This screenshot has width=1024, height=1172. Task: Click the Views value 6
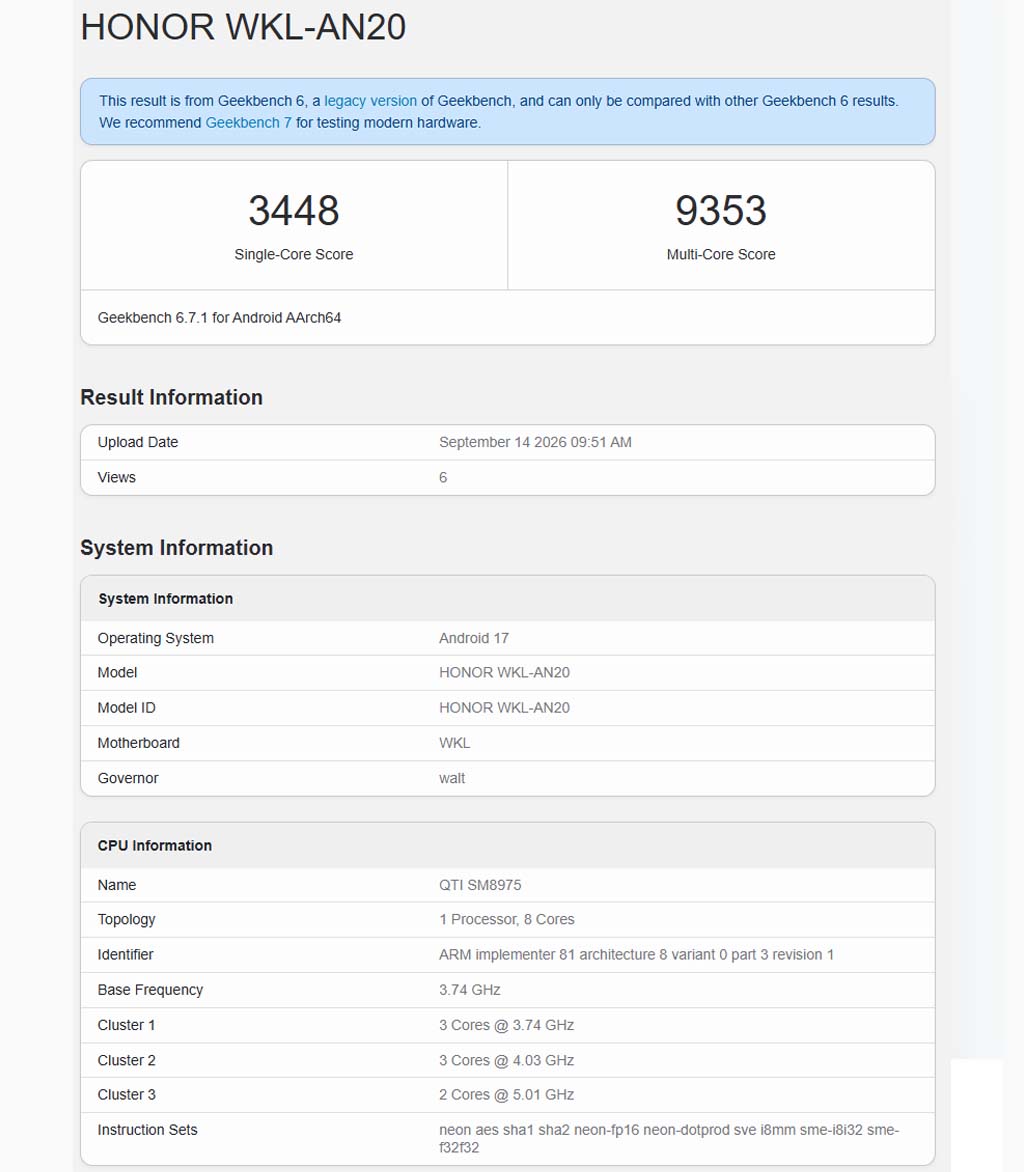pyautogui.click(x=443, y=478)
